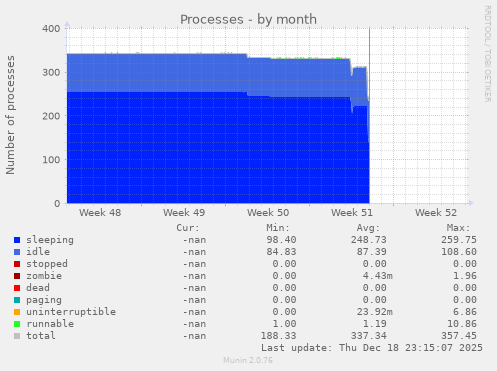Viewport: 497px width, 371px height.
Task: Select the 'Week 50' axis label
Action: (268, 213)
